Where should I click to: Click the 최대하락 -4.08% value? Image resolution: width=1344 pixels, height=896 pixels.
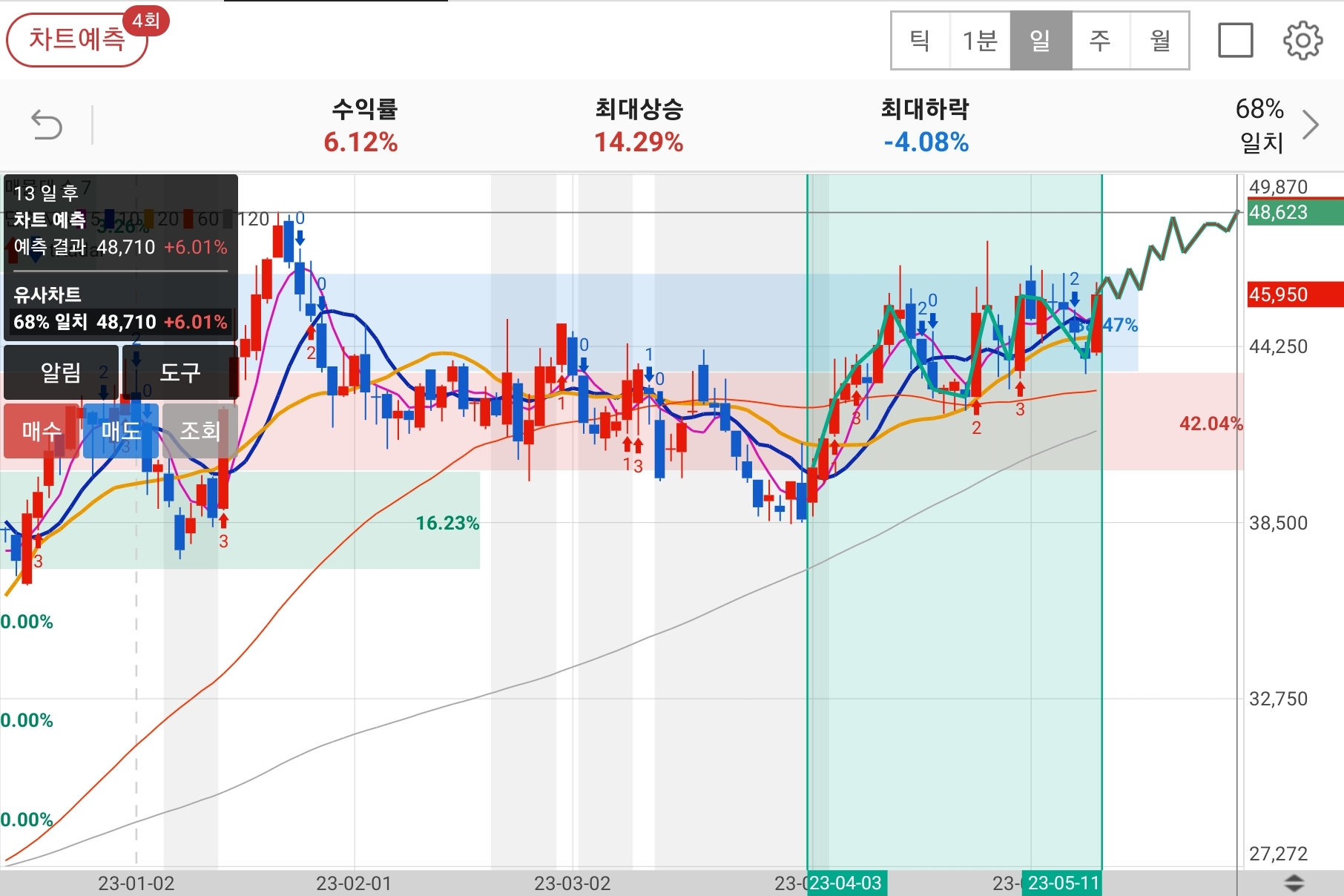click(926, 142)
